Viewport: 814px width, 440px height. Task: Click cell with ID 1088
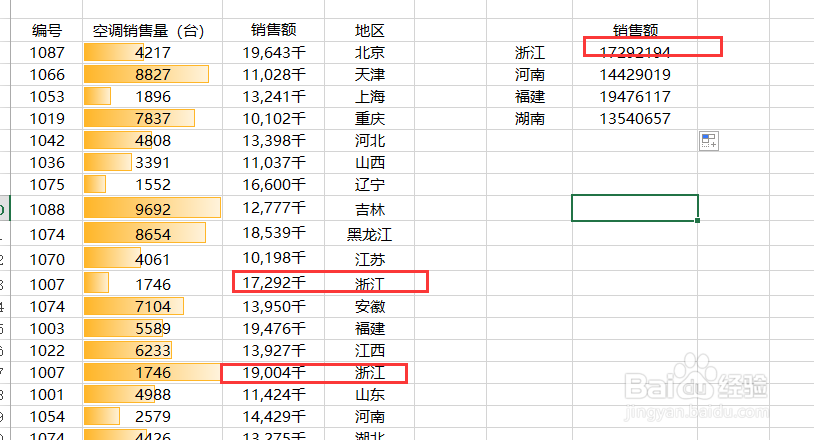coord(47,209)
